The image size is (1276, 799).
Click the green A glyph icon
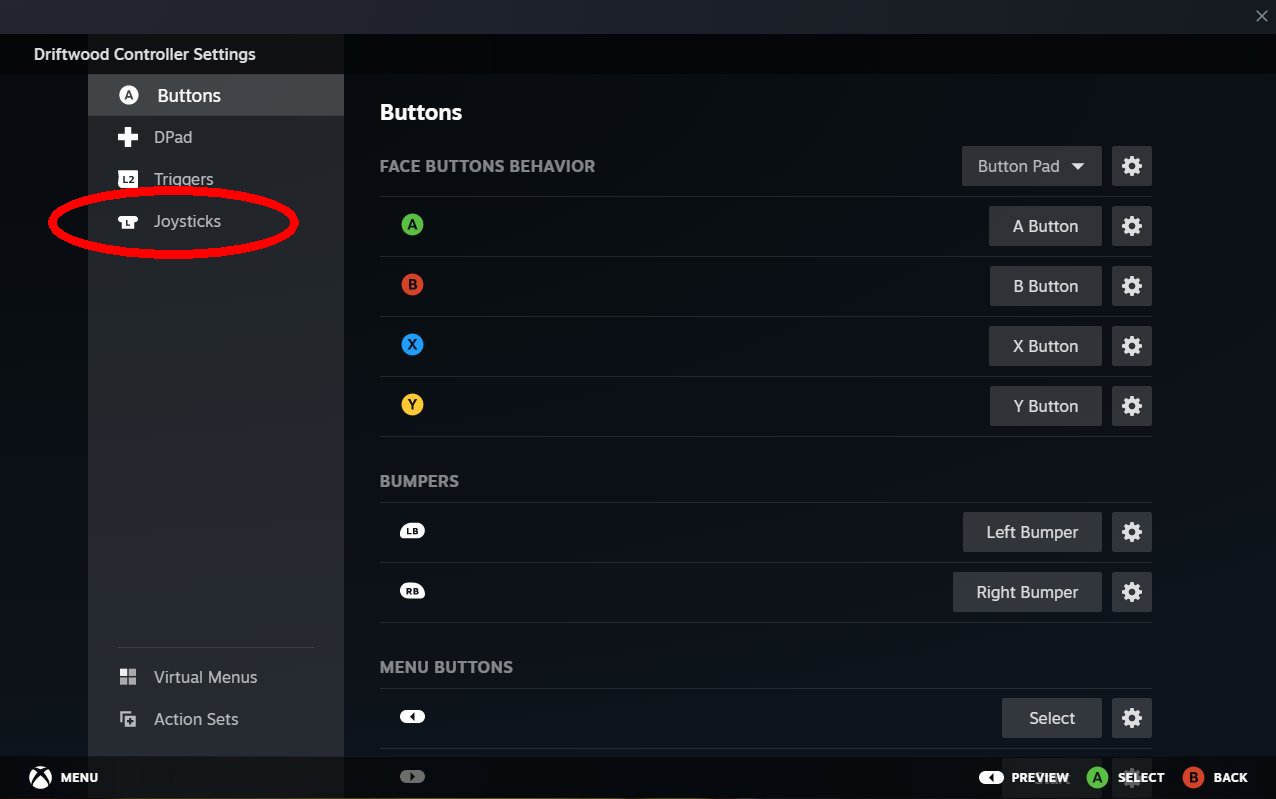[x=412, y=226]
